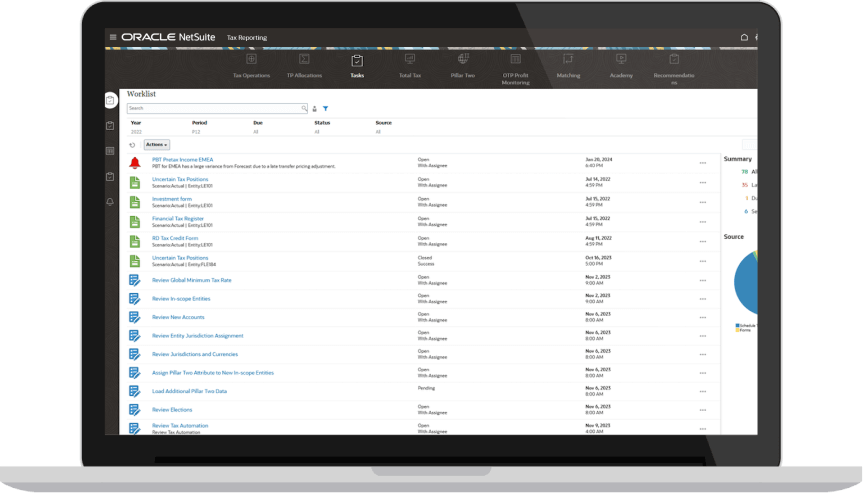Click the lock icon beside search
The width and height of the screenshot is (863, 493).
pyautogui.click(x=315, y=108)
